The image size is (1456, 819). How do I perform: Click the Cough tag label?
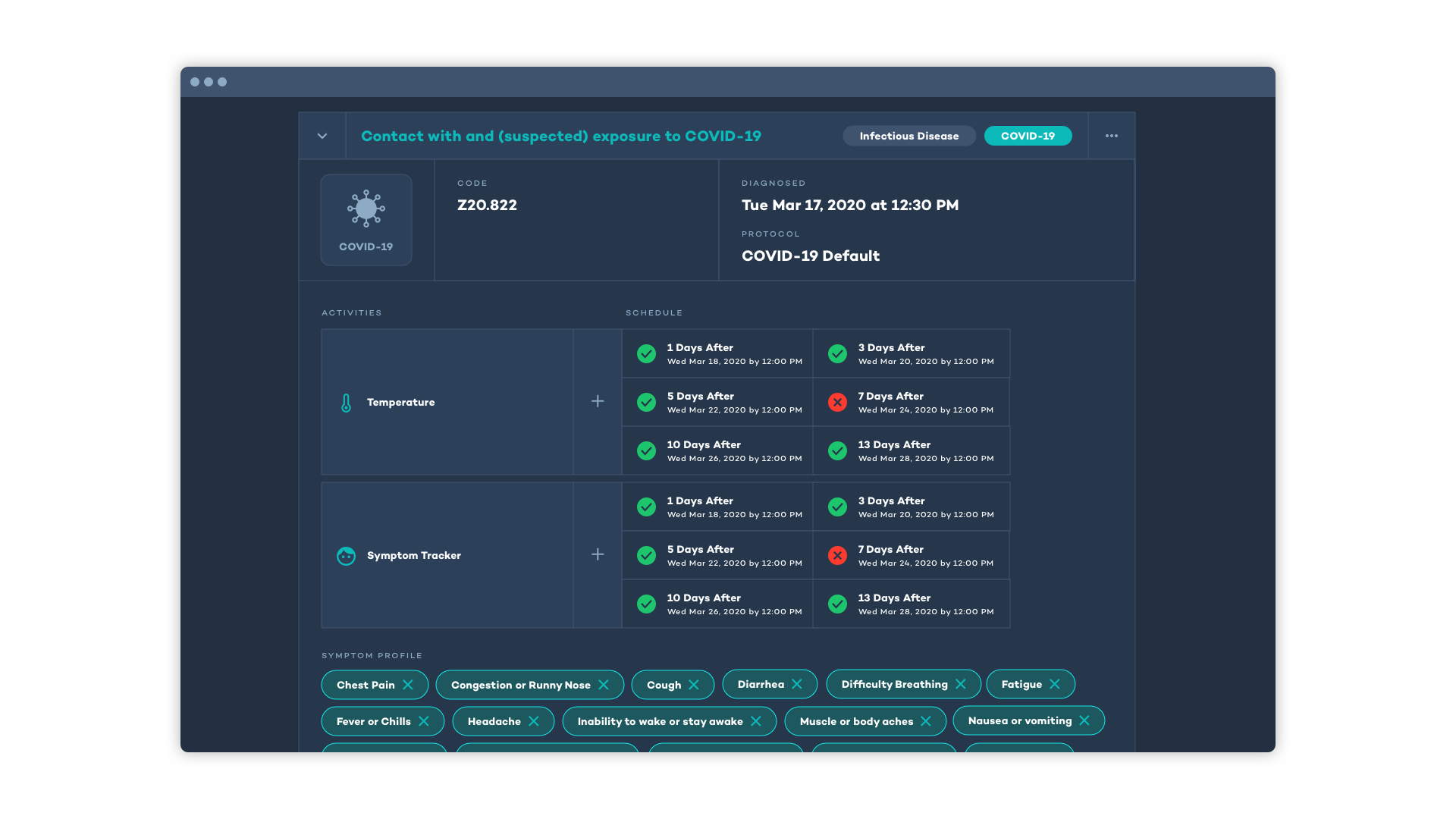click(664, 685)
